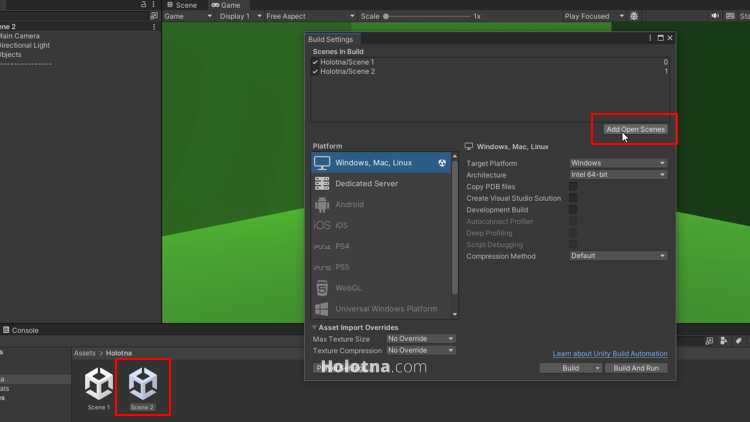Open the Build dropdown arrow

click(597, 368)
